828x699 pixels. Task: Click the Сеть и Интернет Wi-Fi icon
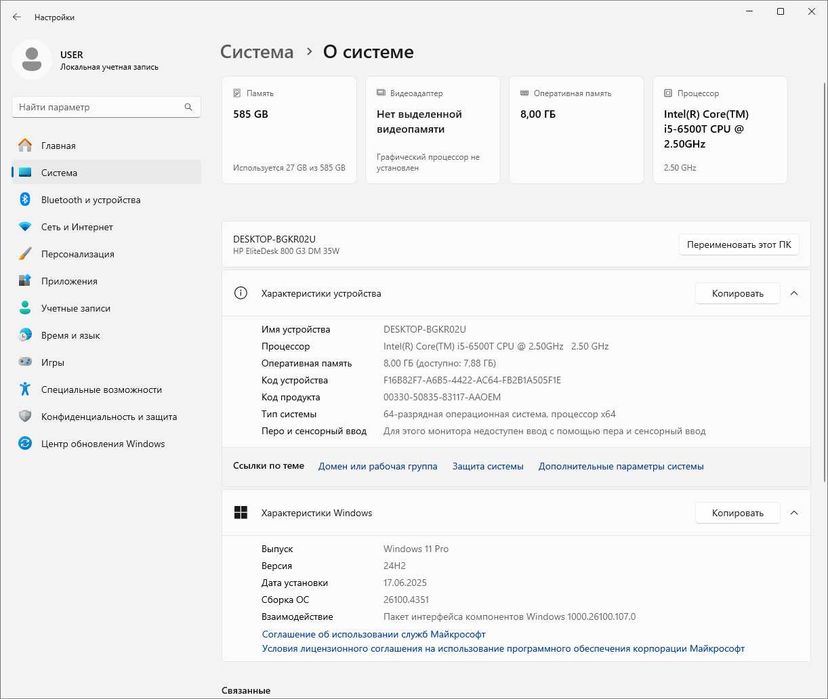tap(25, 227)
